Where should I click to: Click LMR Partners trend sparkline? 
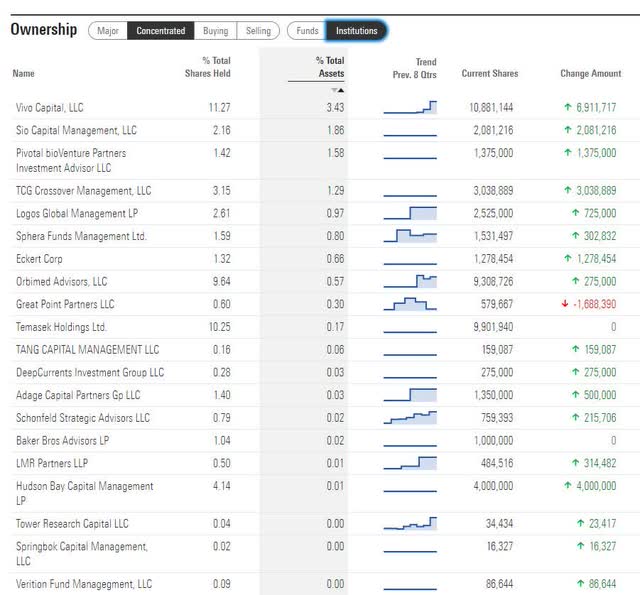tap(410, 463)
